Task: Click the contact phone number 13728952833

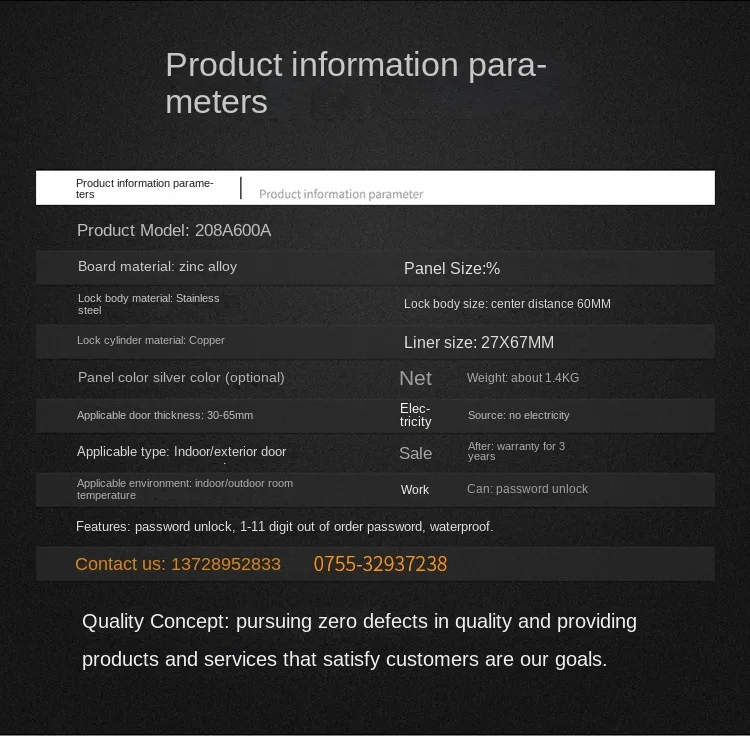Action: [x=226, y=564]
